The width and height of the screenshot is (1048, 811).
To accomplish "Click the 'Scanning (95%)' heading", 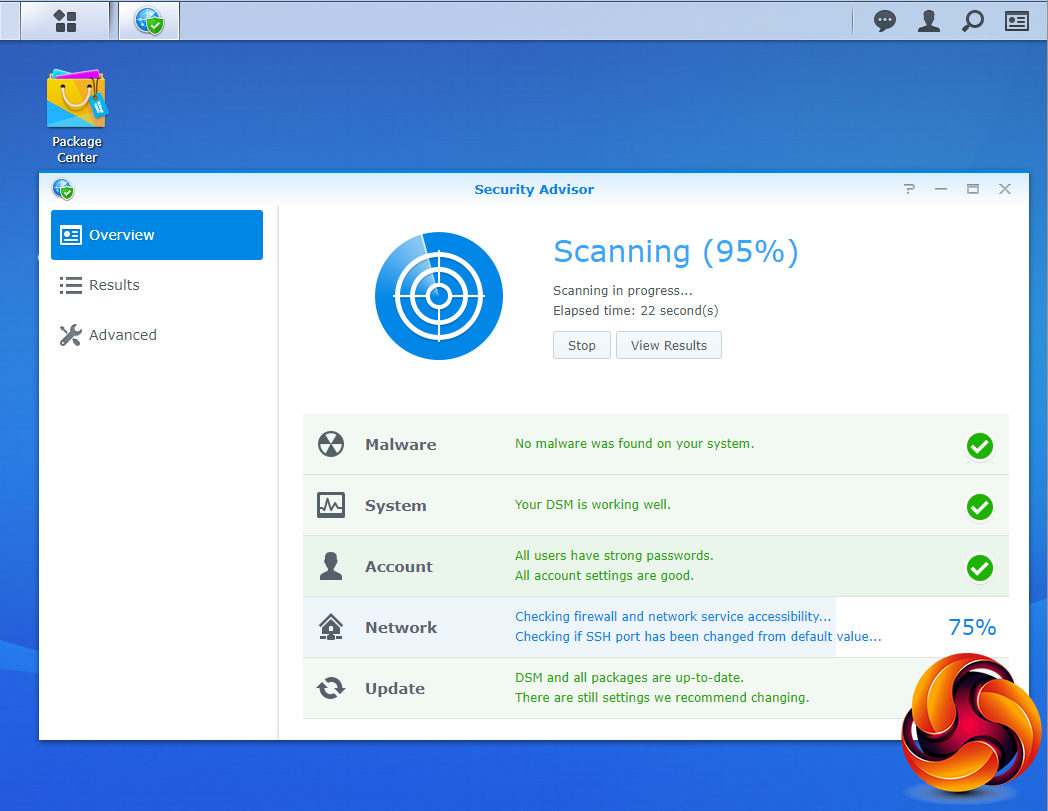I will coord(676,252).
